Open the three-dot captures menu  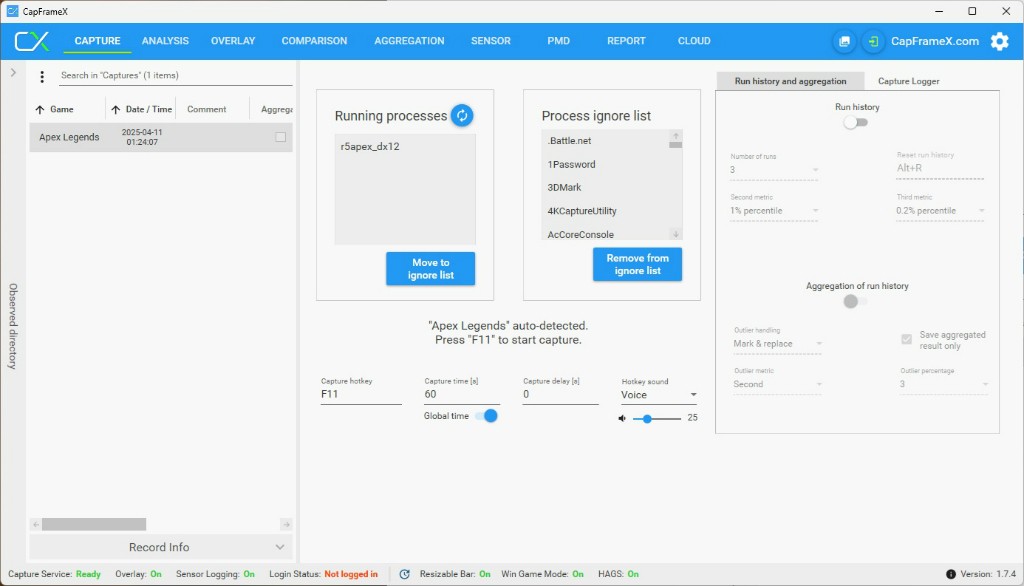[42, 77]
